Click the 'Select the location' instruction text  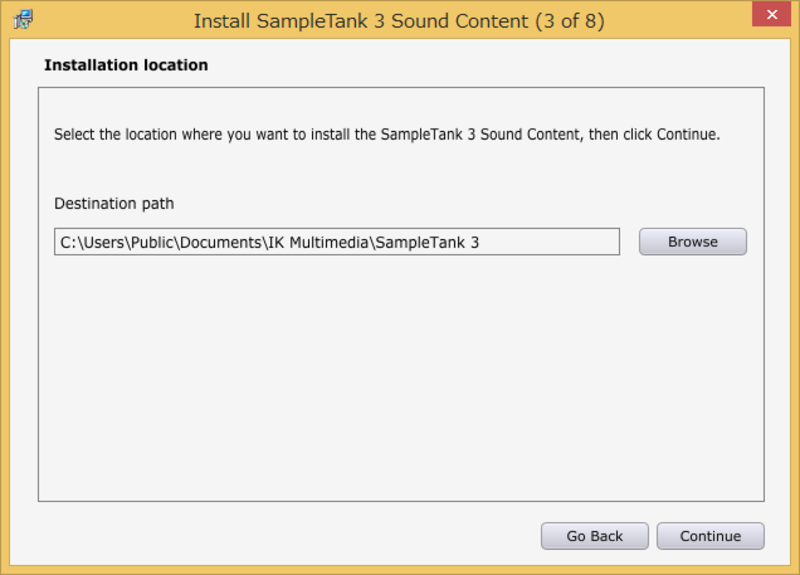pyautogui.click(x=387, y=134)
